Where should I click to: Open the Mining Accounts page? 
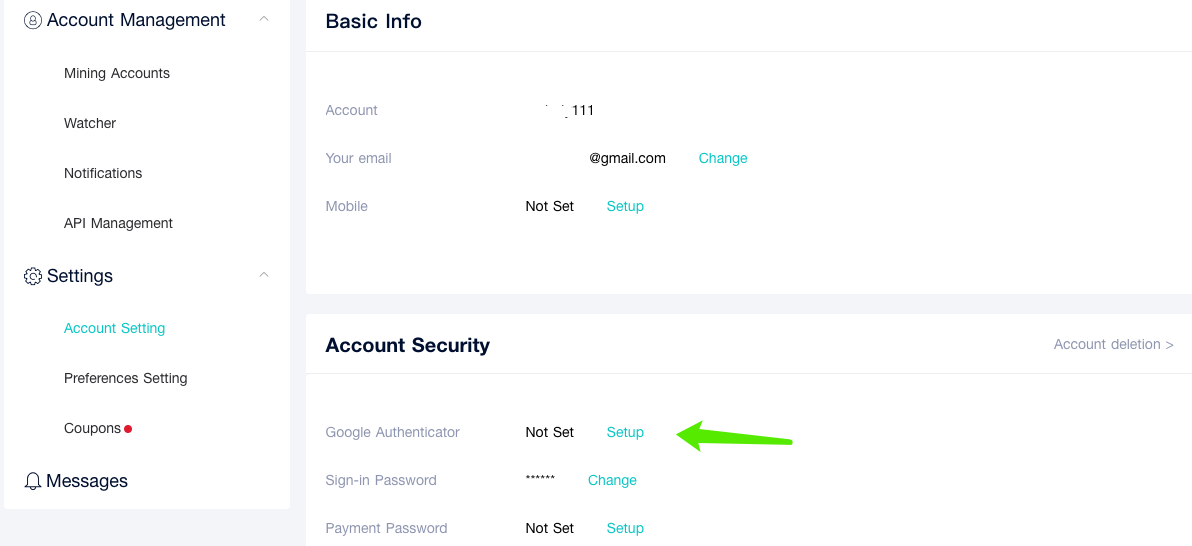click(116, 74)
